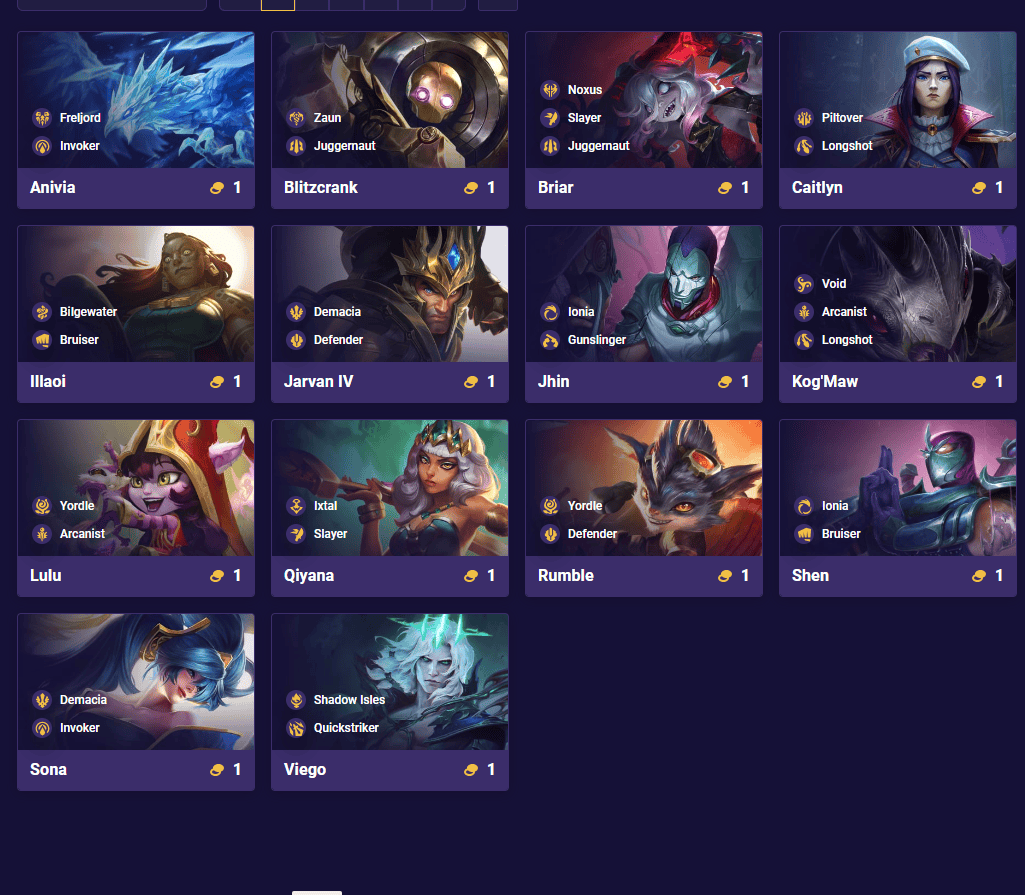The image size is (1025, 895).
Task: Click the Ixtal trait icon on Qiyana
Action: (296, 505)
